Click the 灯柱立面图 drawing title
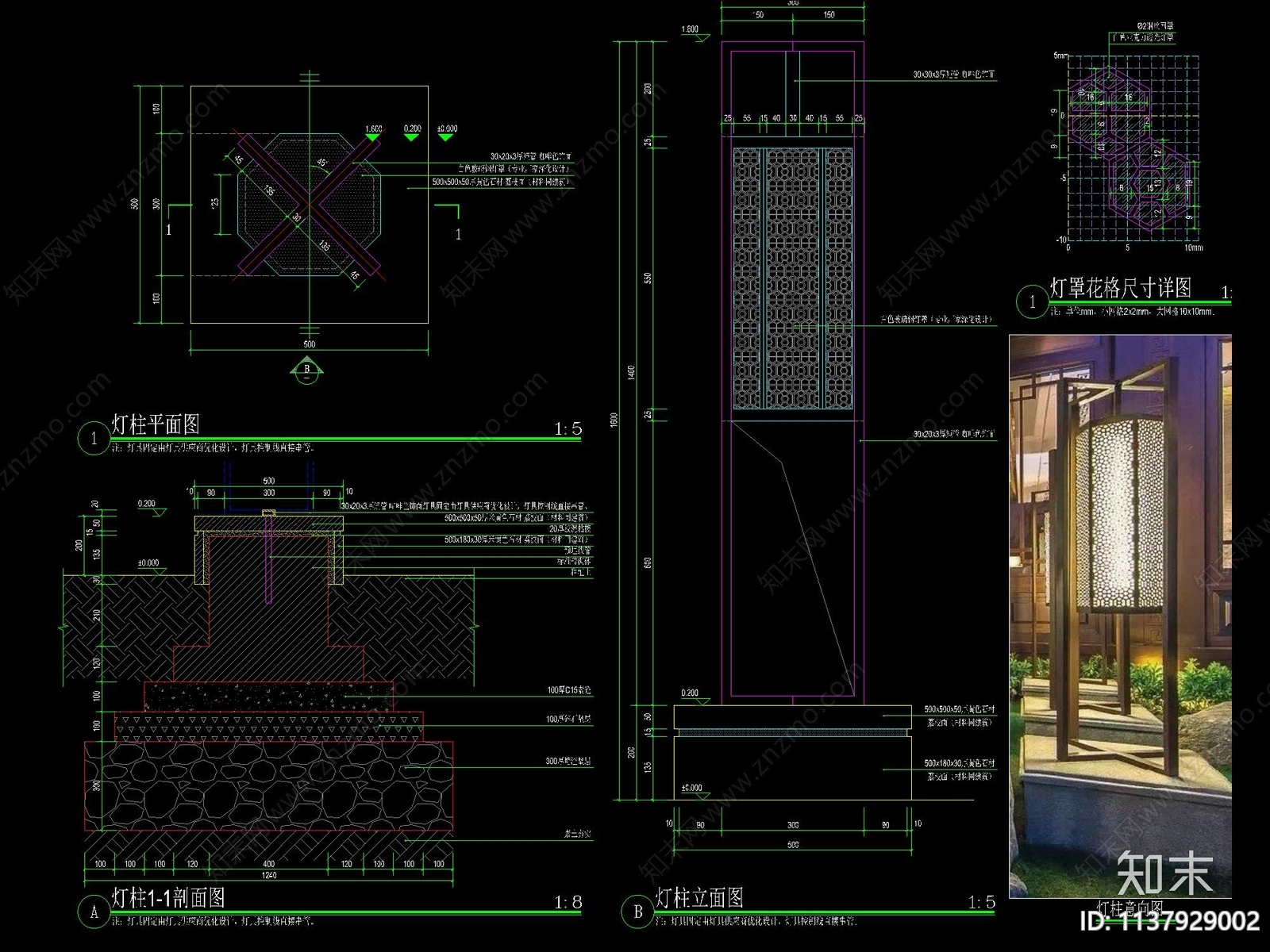1270x952 pixels. (699, 898)
